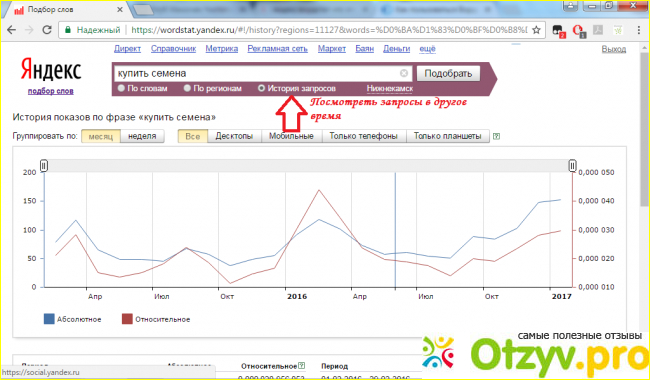Switch to the Мобильные tab
This screenshot has width=650, height=380.
point(291,136)
